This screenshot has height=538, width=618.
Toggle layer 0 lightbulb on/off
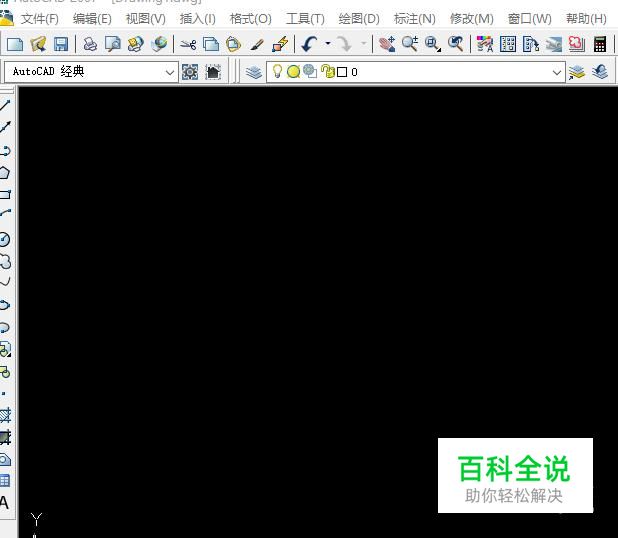click(277, 71)
